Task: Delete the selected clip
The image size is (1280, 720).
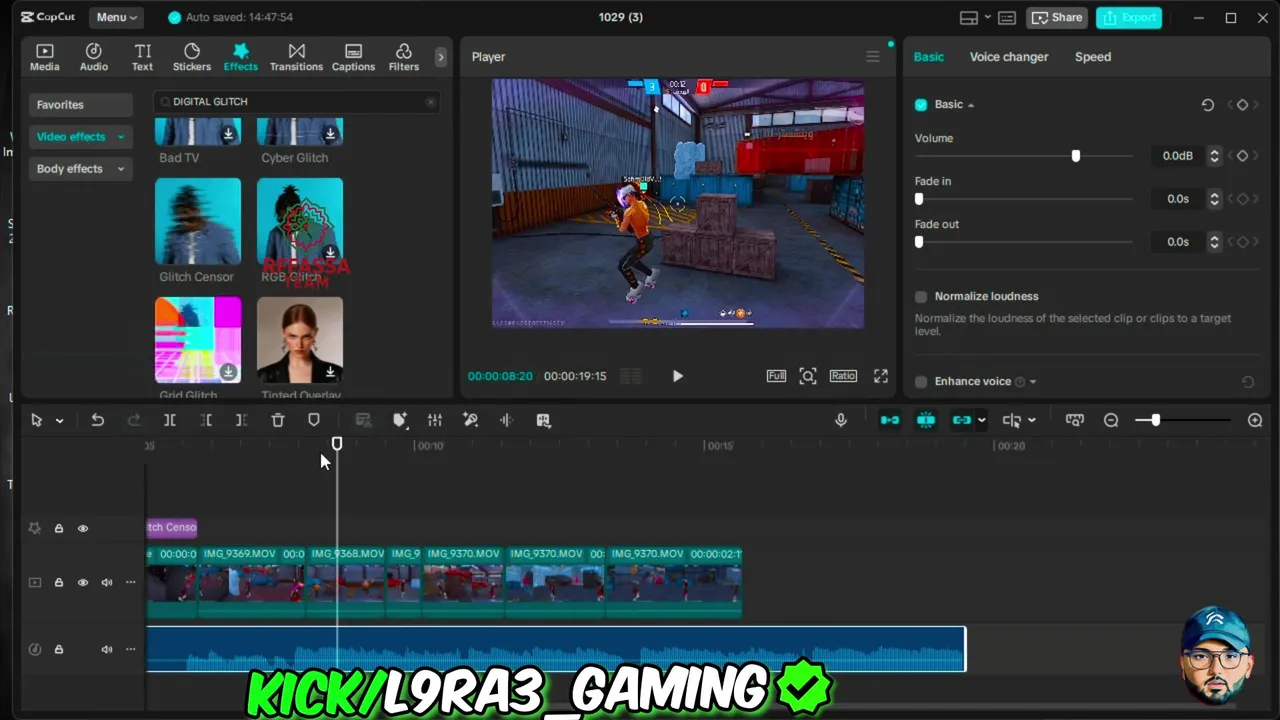Action: pyautogui.click(x=278, y=421)
